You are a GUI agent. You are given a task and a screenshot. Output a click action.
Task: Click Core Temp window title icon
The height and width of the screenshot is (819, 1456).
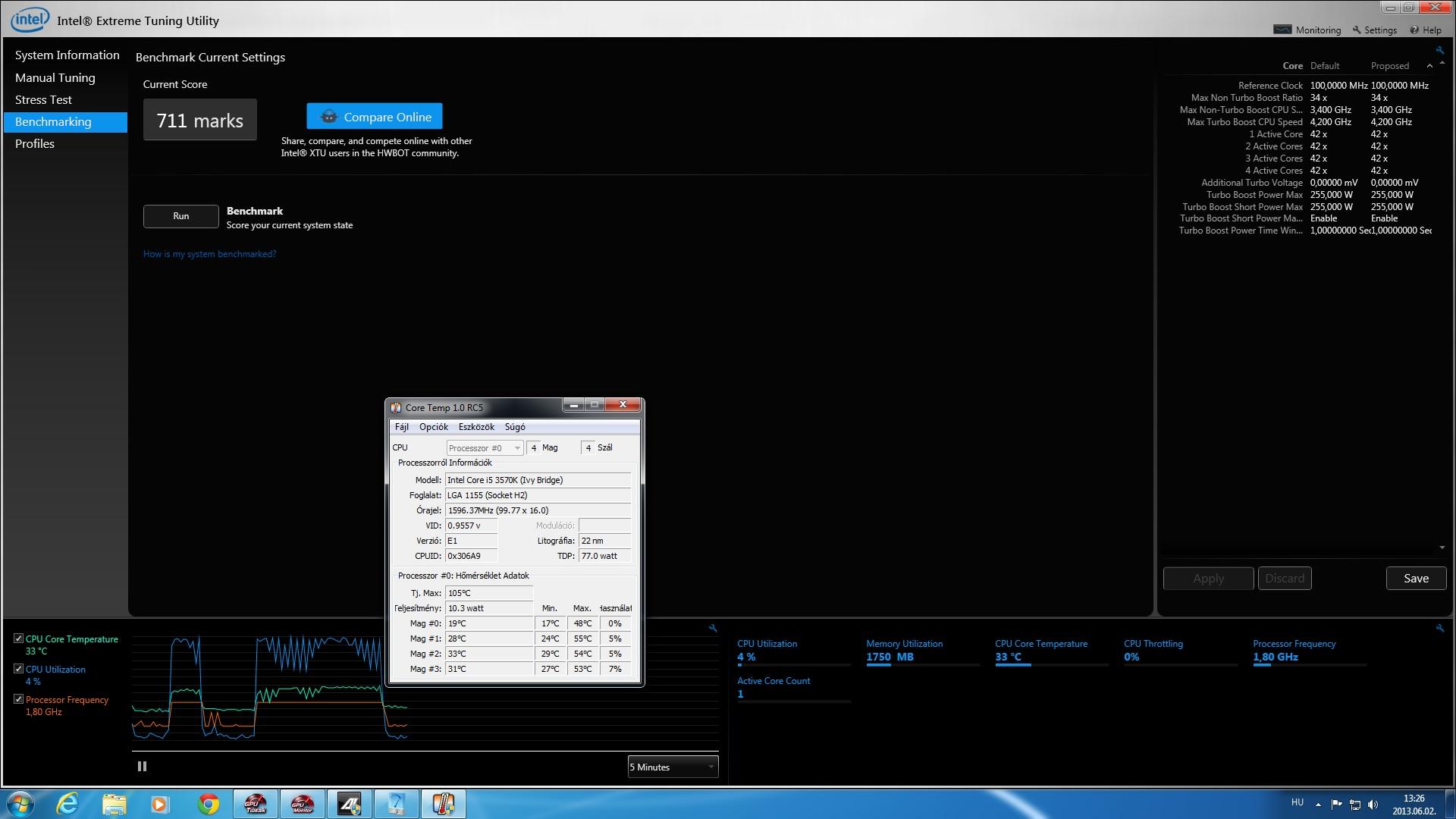coord(396,407)
